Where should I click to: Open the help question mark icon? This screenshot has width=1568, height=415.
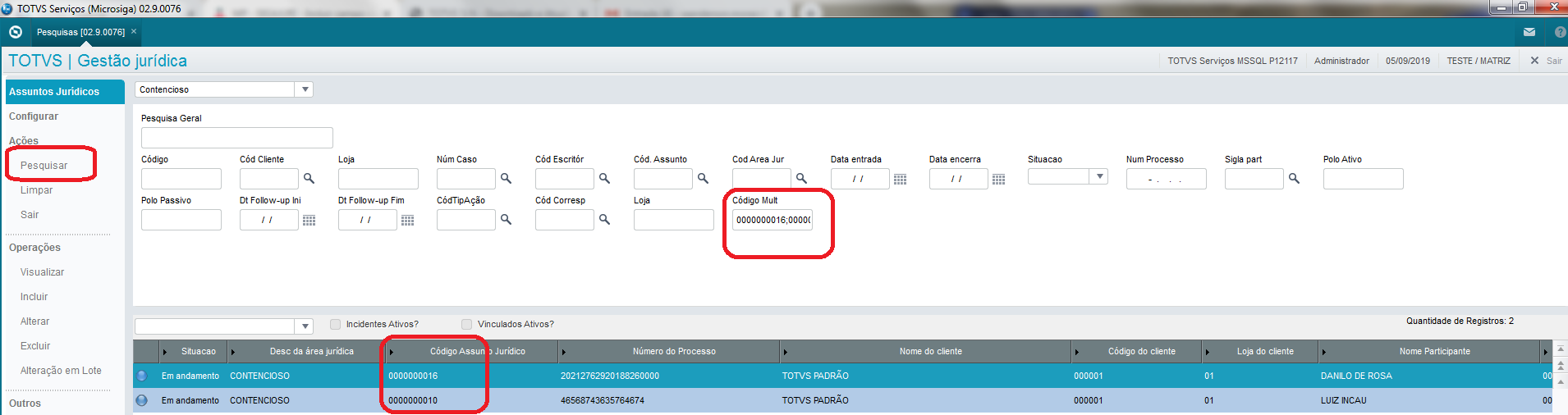pyautogui.click(x=1560, y=32)
